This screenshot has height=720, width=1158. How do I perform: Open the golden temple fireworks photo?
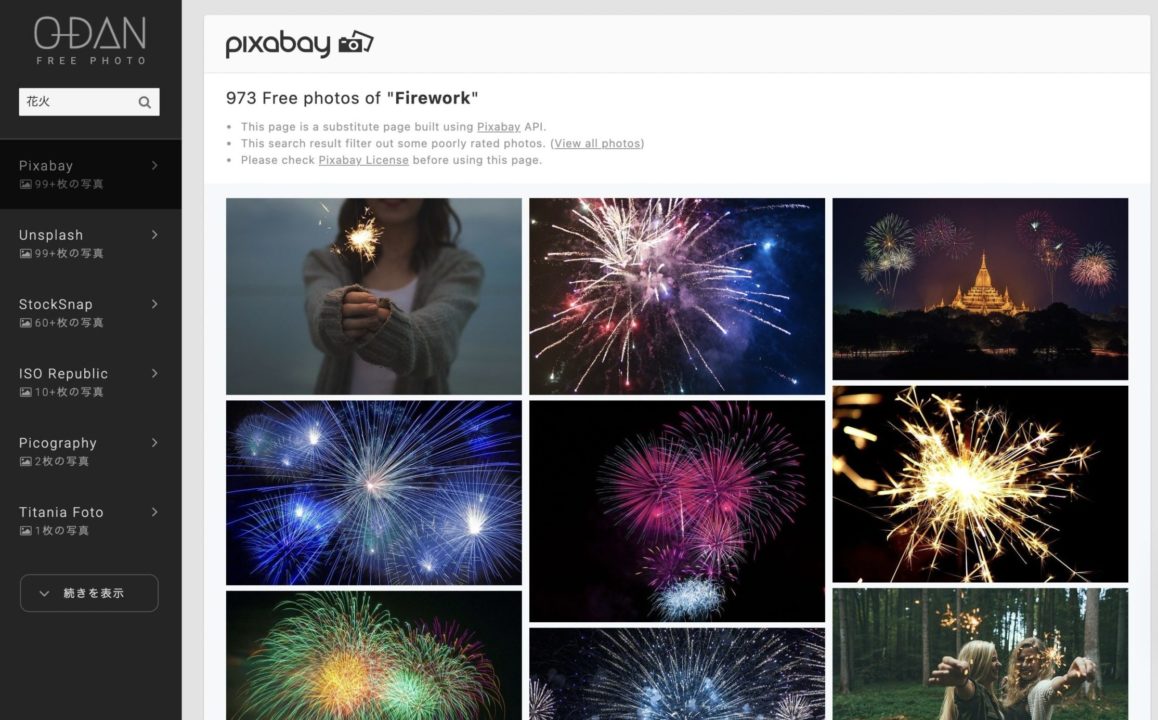[x=980, y=289]
